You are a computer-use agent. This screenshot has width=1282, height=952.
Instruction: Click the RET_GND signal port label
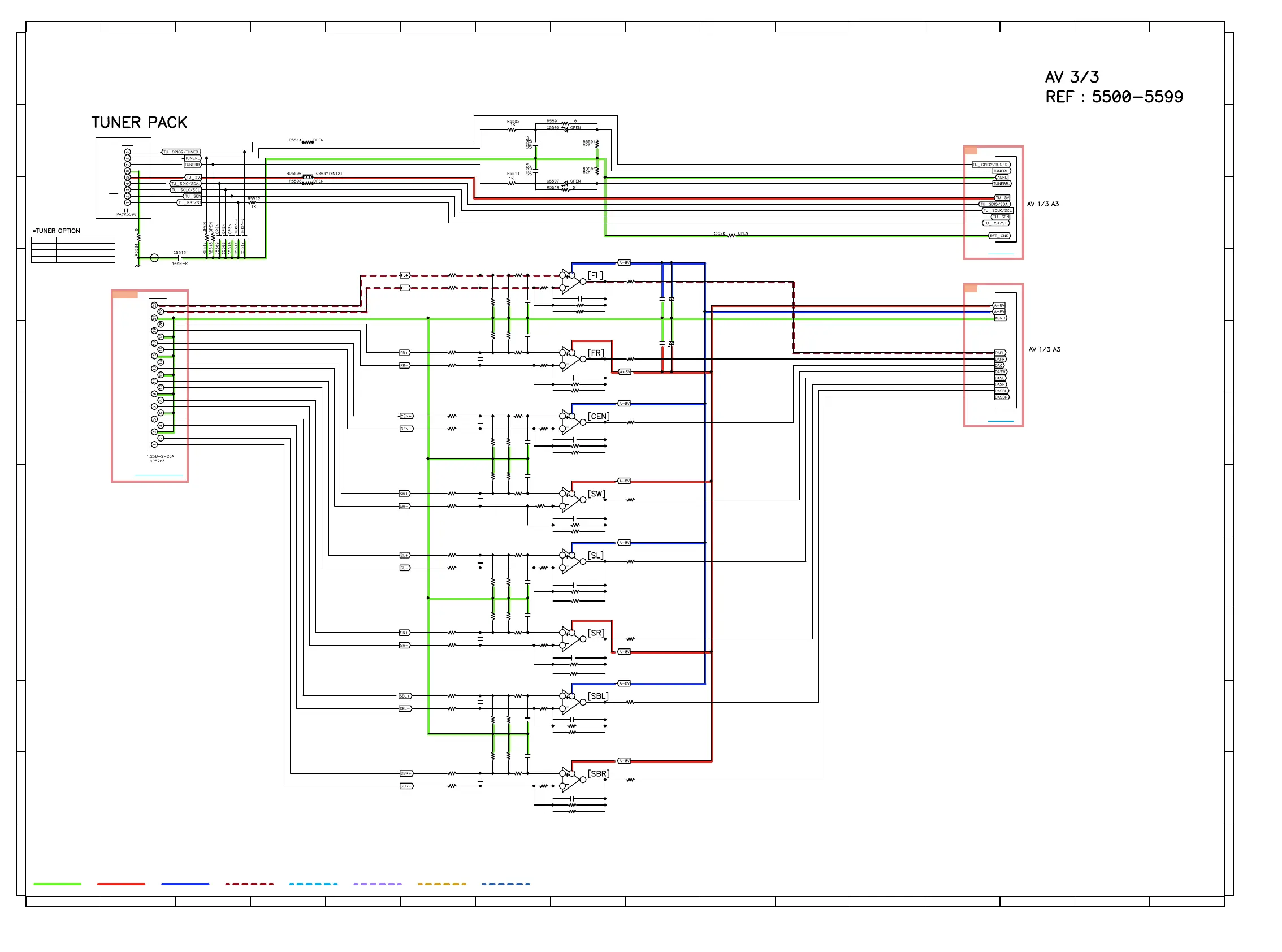(999, 236)
